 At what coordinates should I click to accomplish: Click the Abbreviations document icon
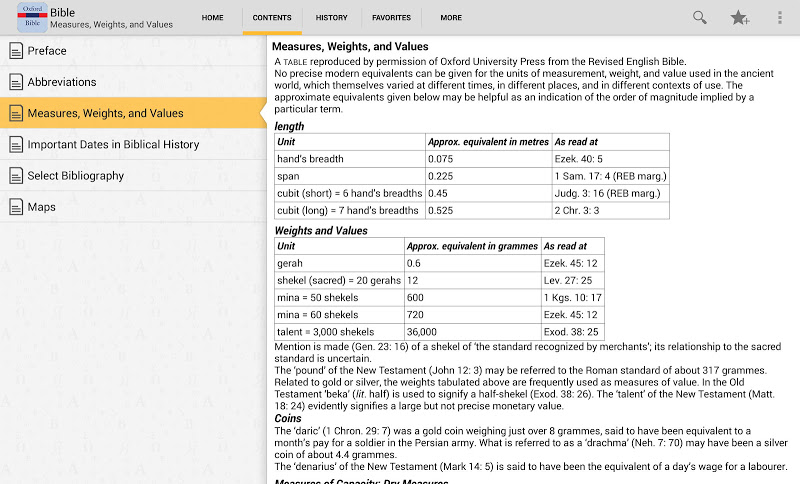16,82
